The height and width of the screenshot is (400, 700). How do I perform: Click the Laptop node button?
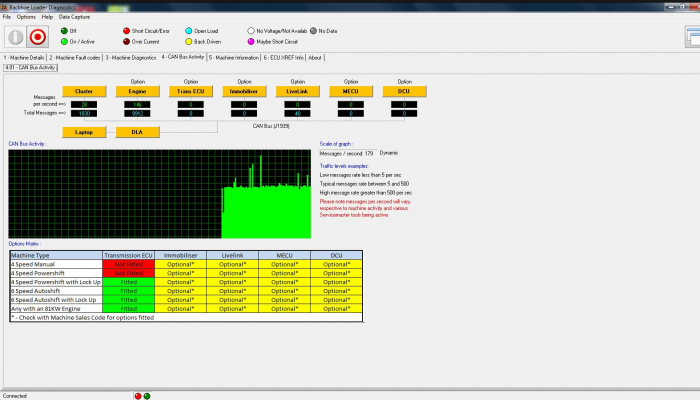coord(84,132)
